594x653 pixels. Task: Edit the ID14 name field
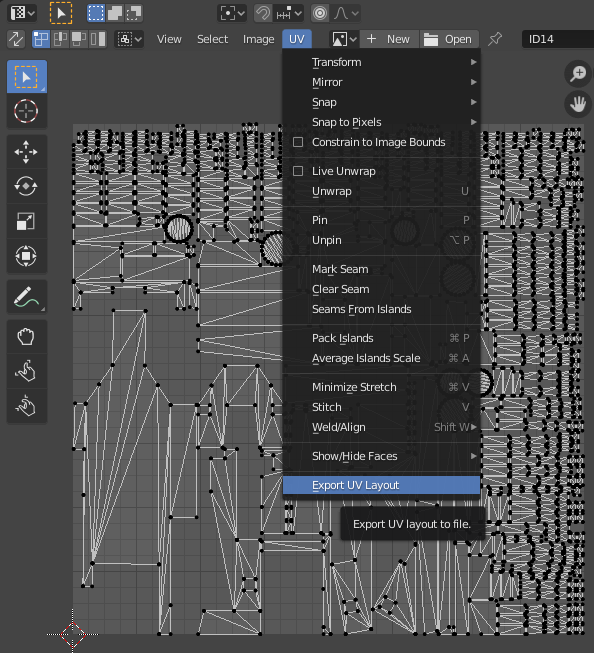pyautogui.click(x=557, y=39)
